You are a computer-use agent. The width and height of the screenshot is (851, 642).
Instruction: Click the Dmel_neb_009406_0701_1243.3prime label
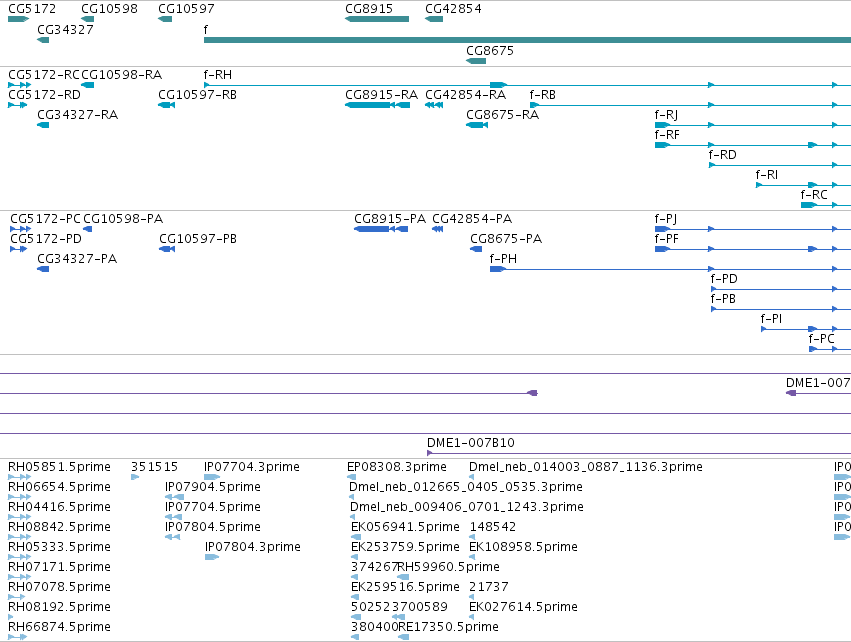pos(467,507)
